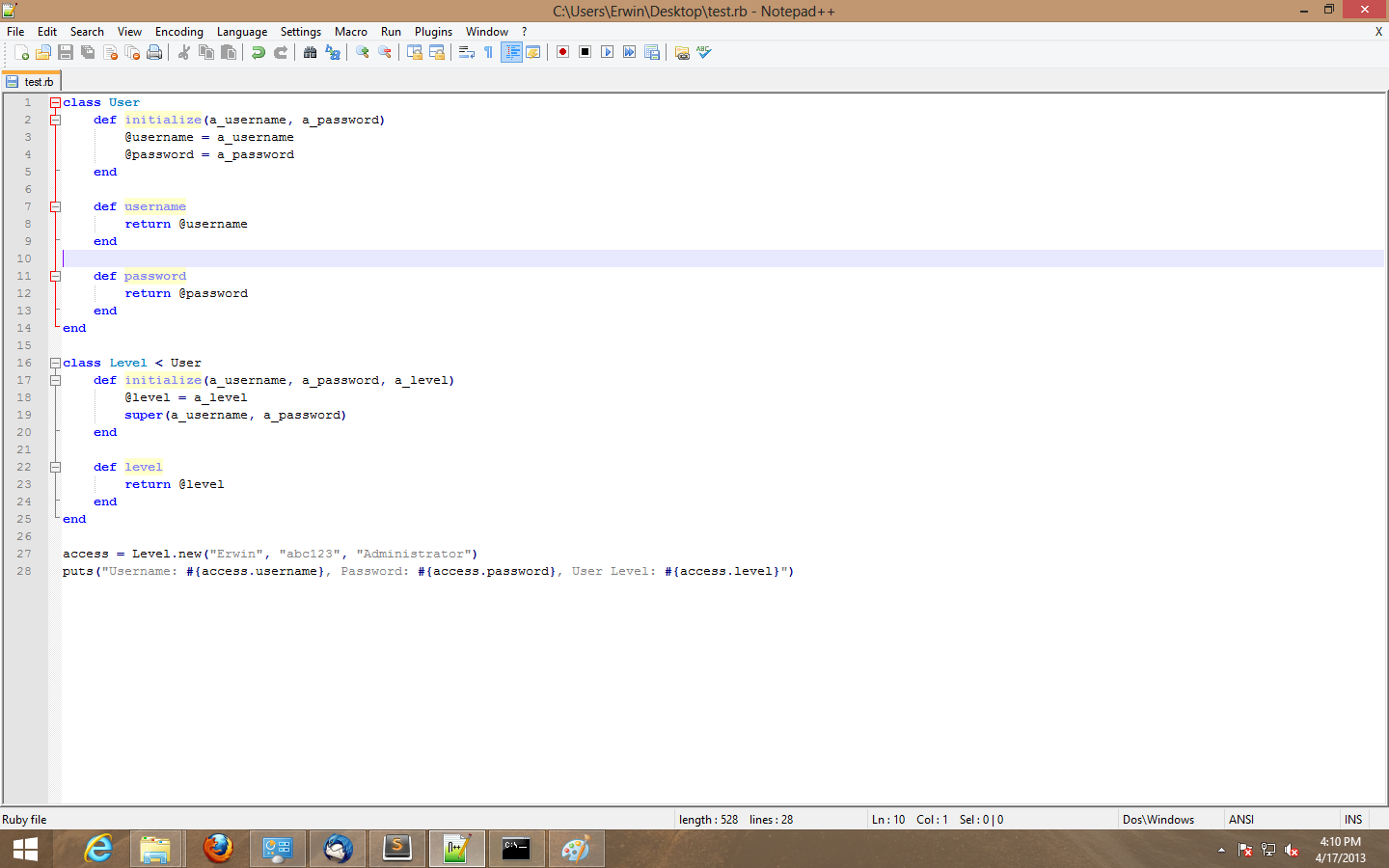The image size is (1389, 868).
Task: Play back the recorded macro
Action: [x=607, y=52]
